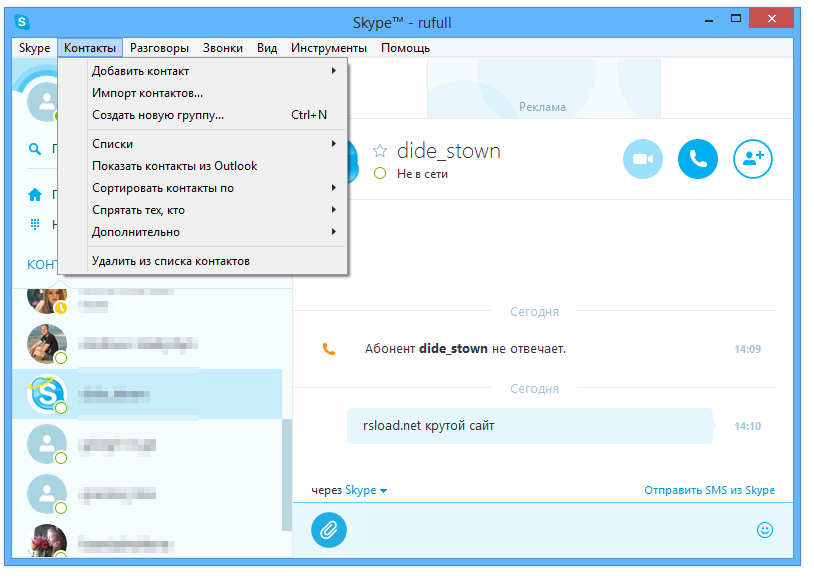Image resolution: width=814 pixels, height=581 pixels.
Task: Click the 14:10 message timestamp
Action: point(747,426)
